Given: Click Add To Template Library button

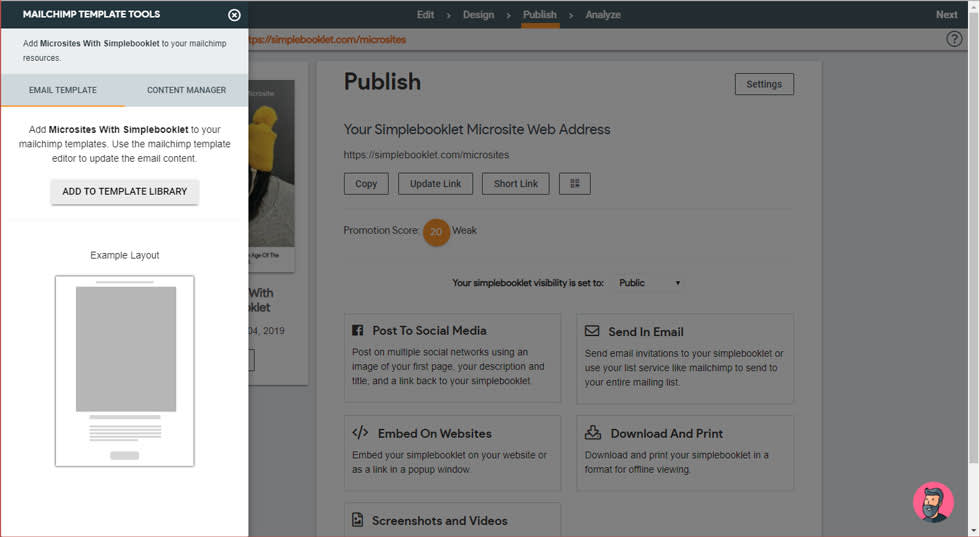Looking at the screenshot, I should [124, 191].
